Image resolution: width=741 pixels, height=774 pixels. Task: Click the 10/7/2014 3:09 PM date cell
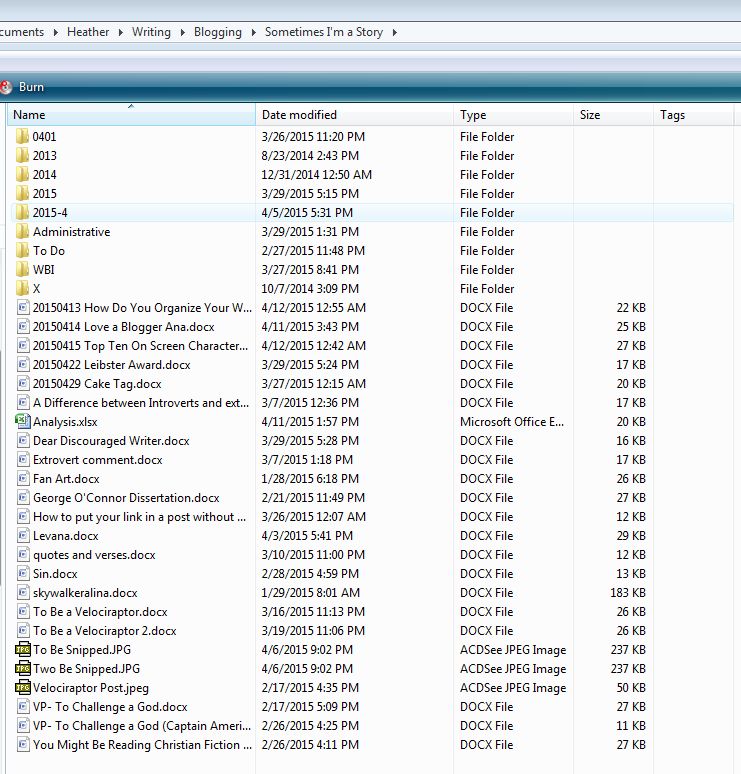(x=310, y=289)
